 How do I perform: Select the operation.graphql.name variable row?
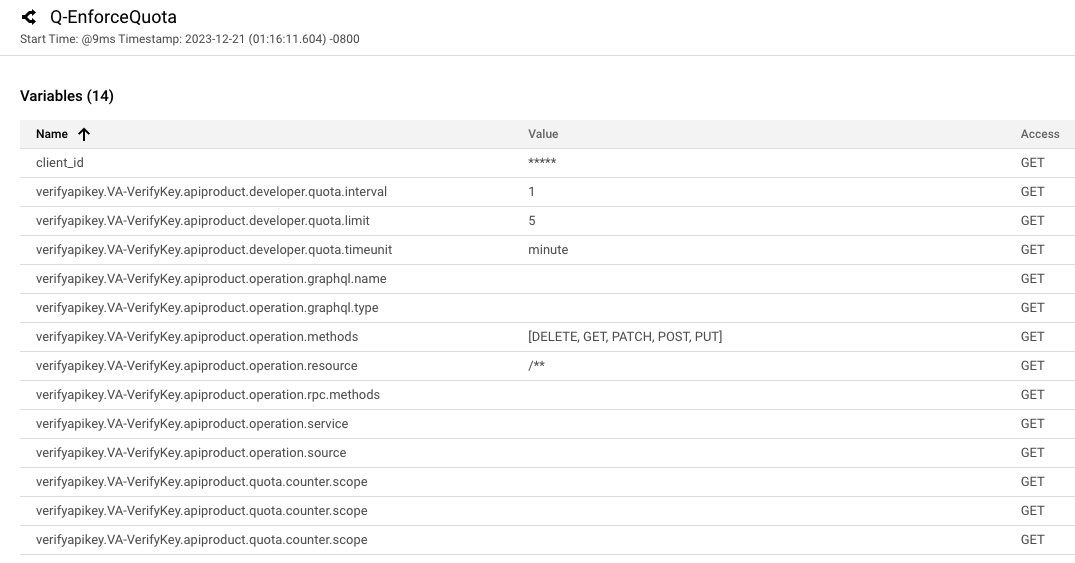211,279
